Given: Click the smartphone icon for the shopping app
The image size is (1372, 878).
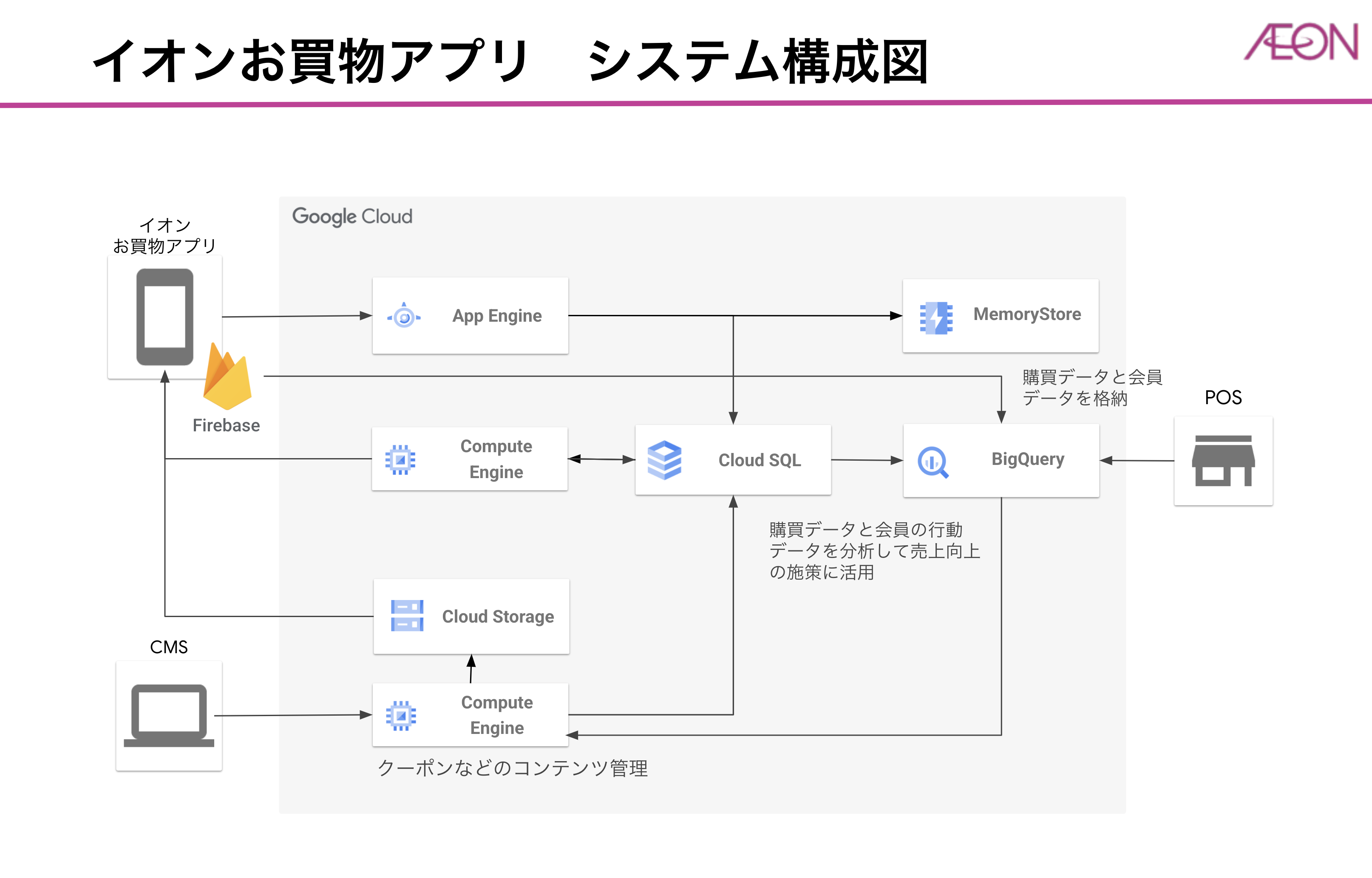Looking at the screenshot, I should [165, 317].
